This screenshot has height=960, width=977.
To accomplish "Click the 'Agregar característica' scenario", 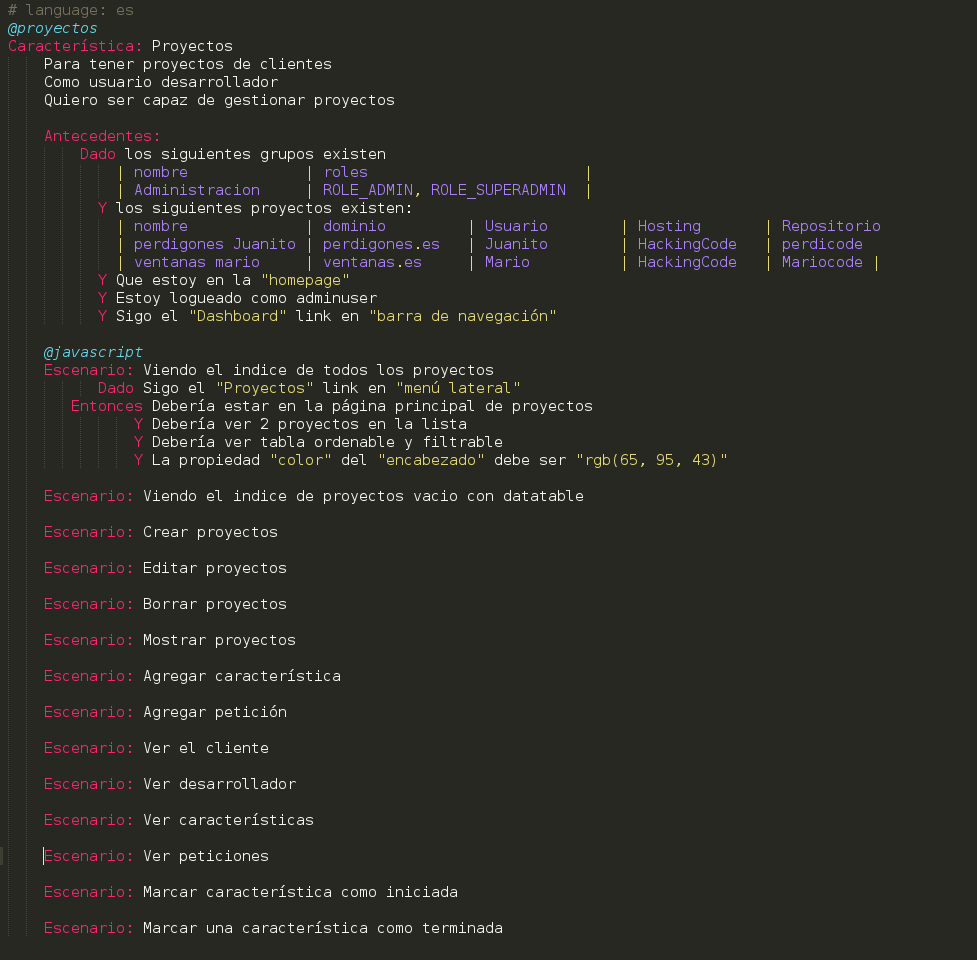I will point(242,677).
